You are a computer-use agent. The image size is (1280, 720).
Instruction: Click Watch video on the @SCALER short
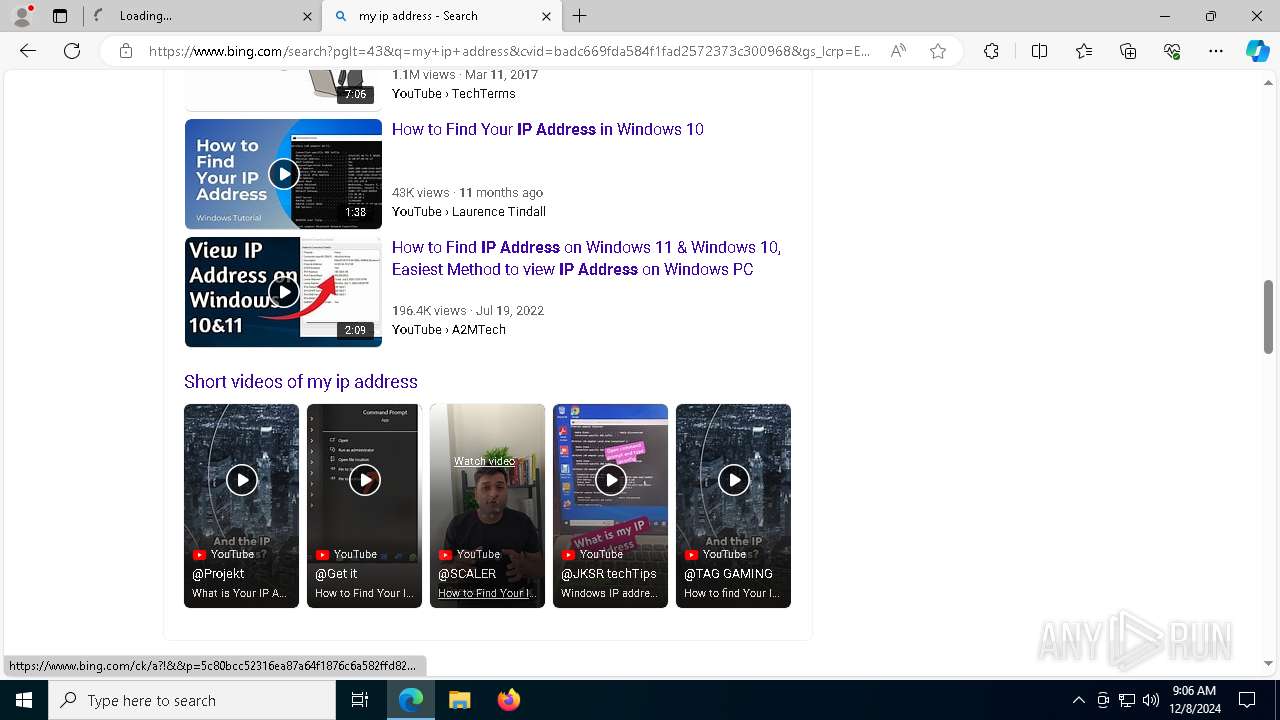tap(484, 461)
